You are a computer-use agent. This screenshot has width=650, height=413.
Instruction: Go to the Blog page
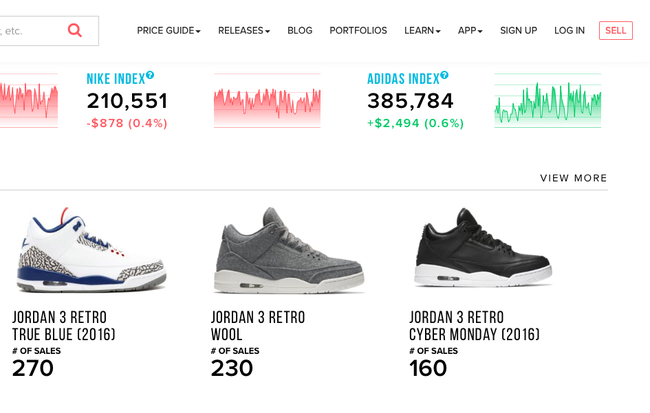tap(300, 31)
